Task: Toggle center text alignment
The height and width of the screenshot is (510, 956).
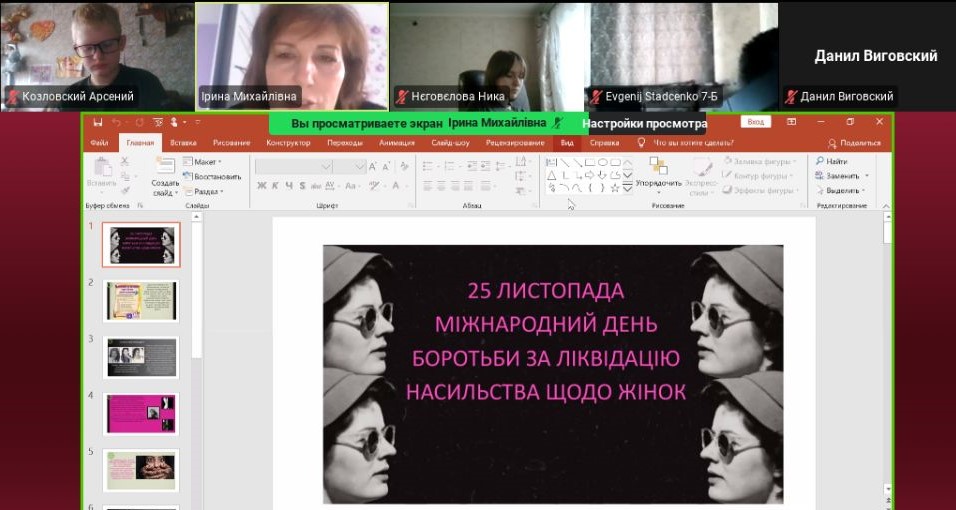Action: coord(441,186)
